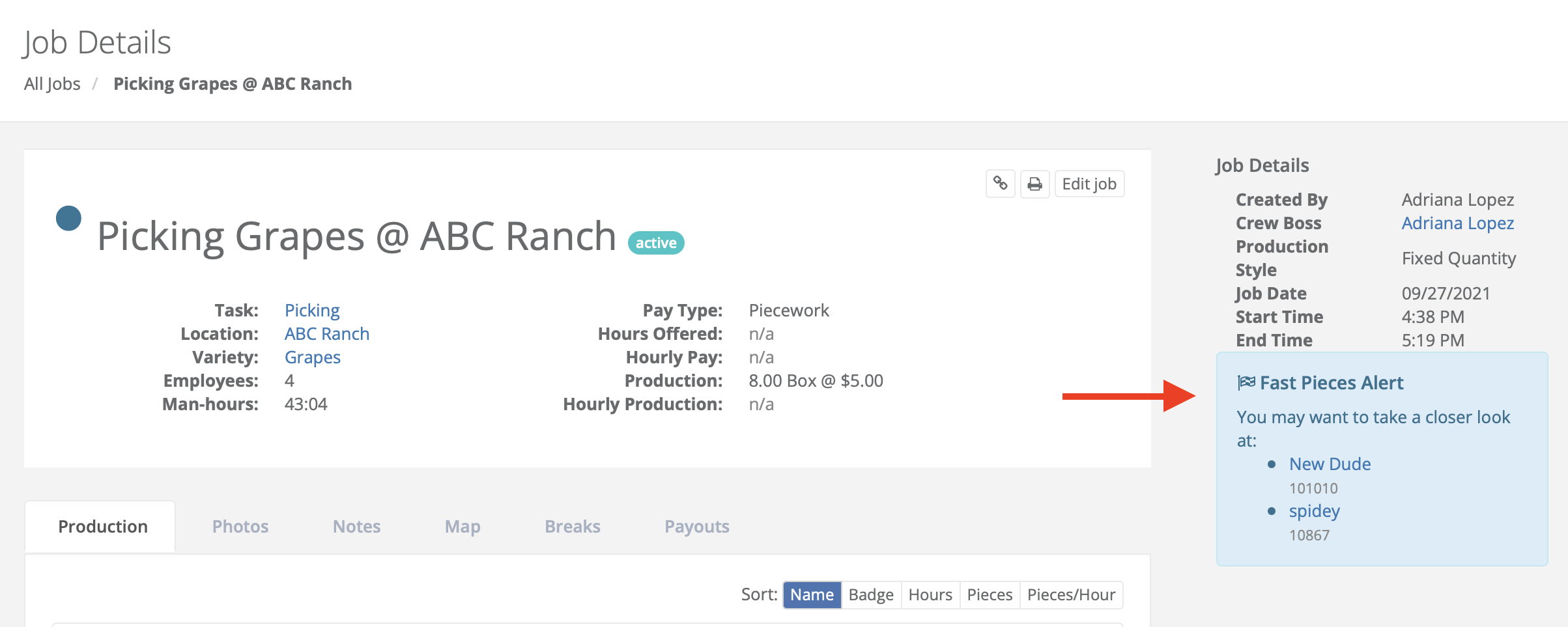
Task: Open the Picking task link
Action: 312,310
